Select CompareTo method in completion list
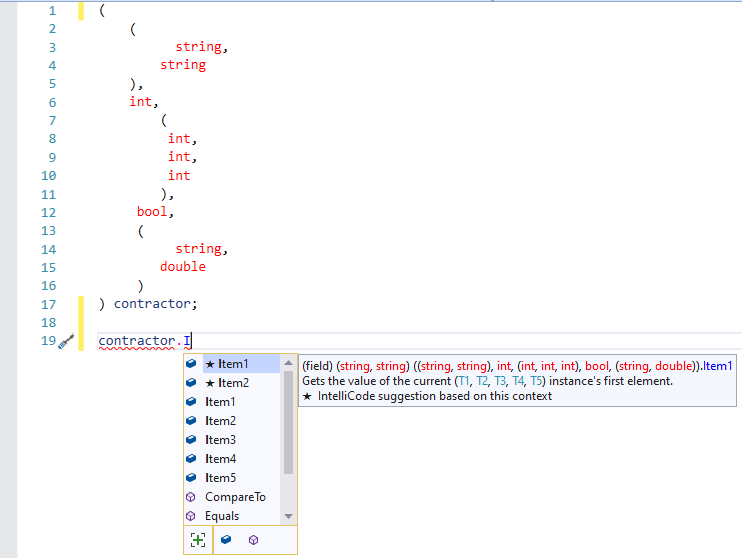The image size is (742, 558). click(x=241, y=496)
